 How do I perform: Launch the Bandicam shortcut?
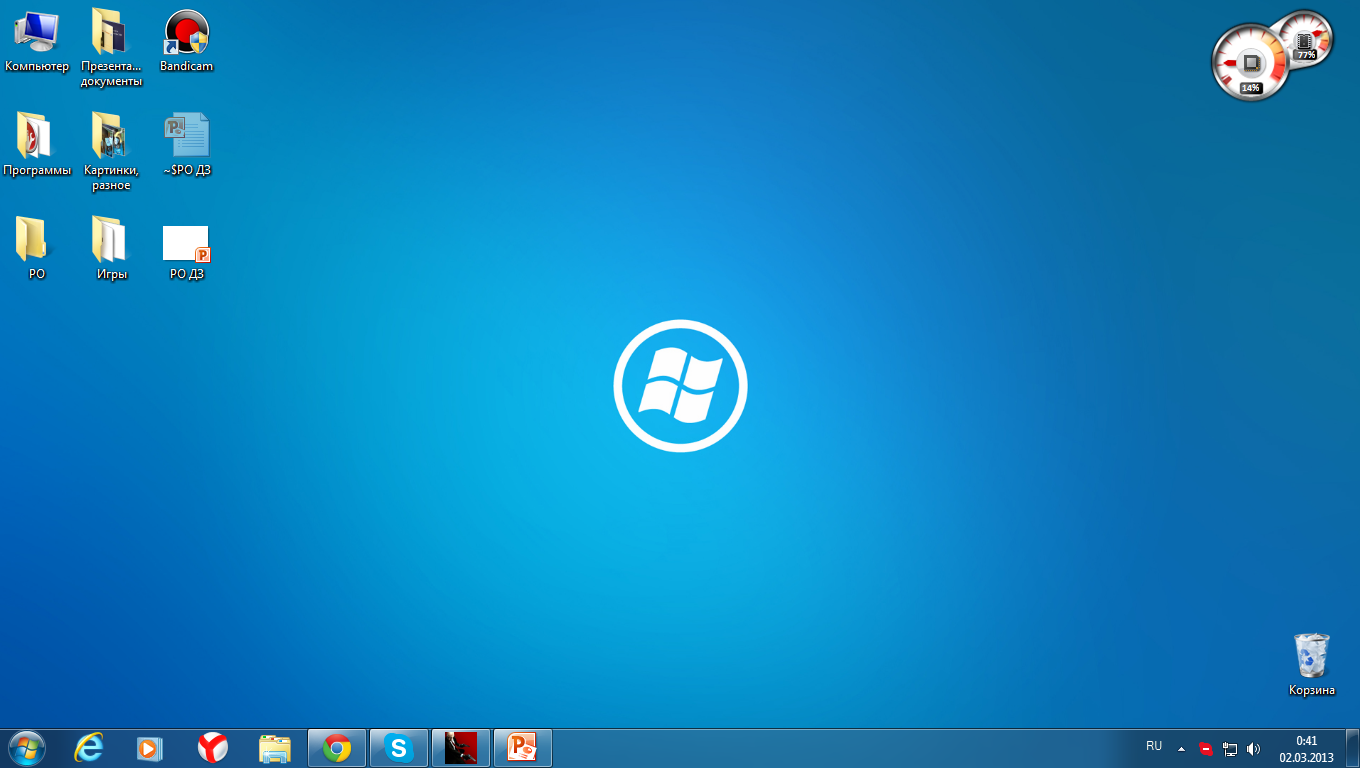(x=186, y=41)
